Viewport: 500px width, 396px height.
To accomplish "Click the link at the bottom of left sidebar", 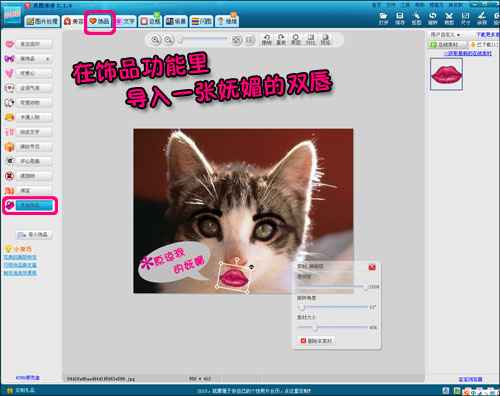I will click(x=28, y=378).
